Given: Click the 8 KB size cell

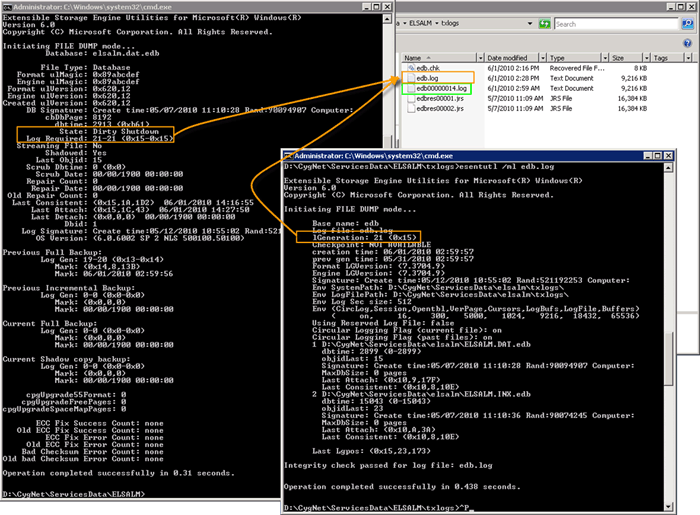Looking at the screenshot, I should pyautogui.click(x=640, y=68).
